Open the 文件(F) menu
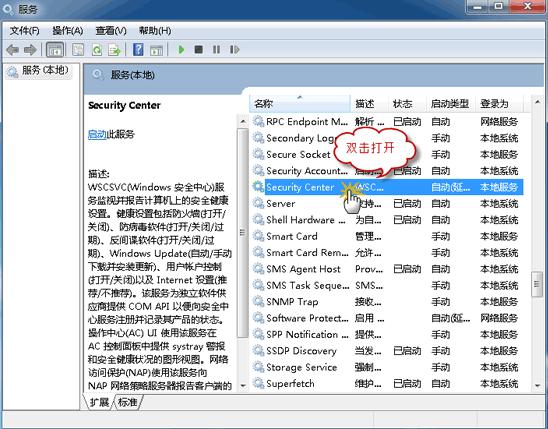The height and width of the screenshot is (429, 548). point(24,31)
